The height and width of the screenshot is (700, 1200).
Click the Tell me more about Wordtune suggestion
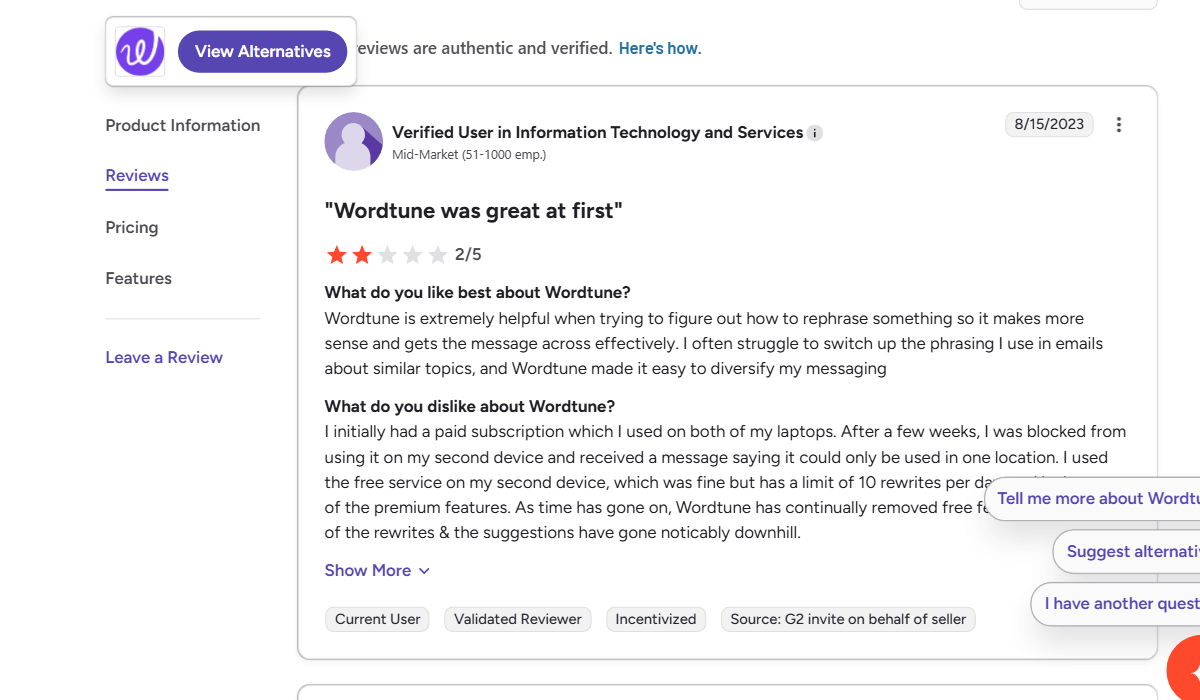click(1096, 499)
